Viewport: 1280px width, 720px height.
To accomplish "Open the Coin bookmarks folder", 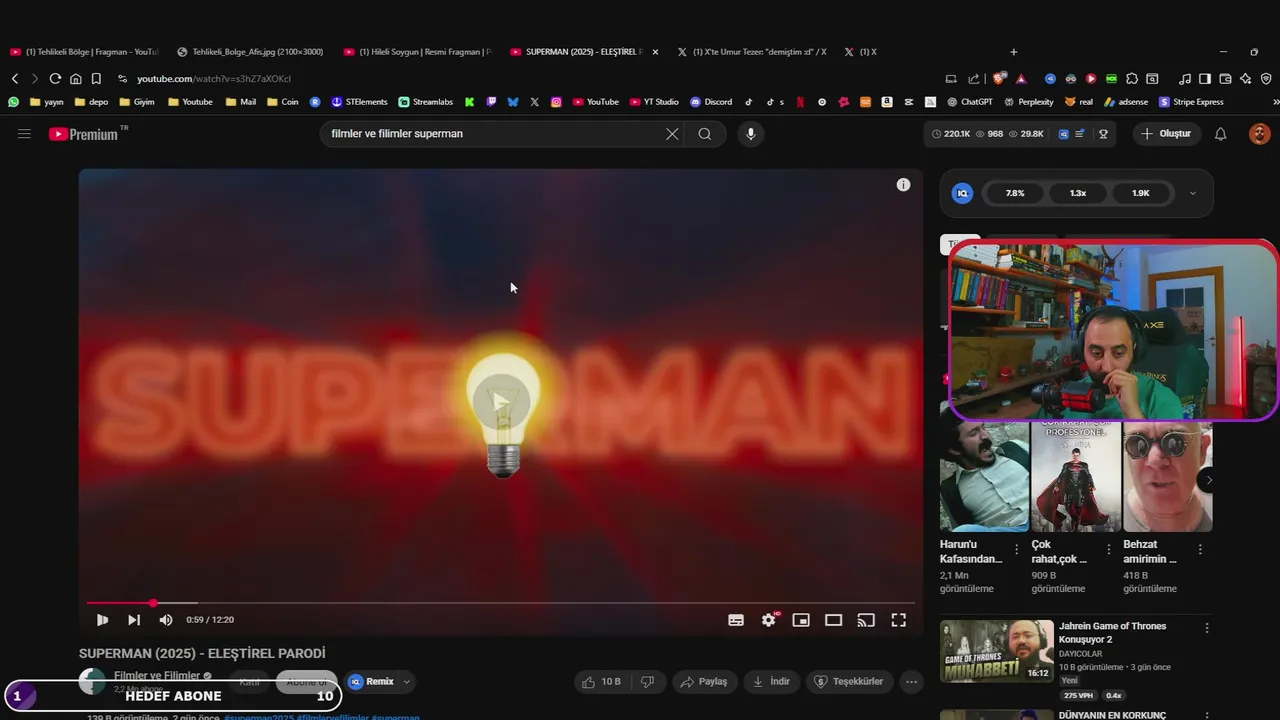I will coord(282,102).
